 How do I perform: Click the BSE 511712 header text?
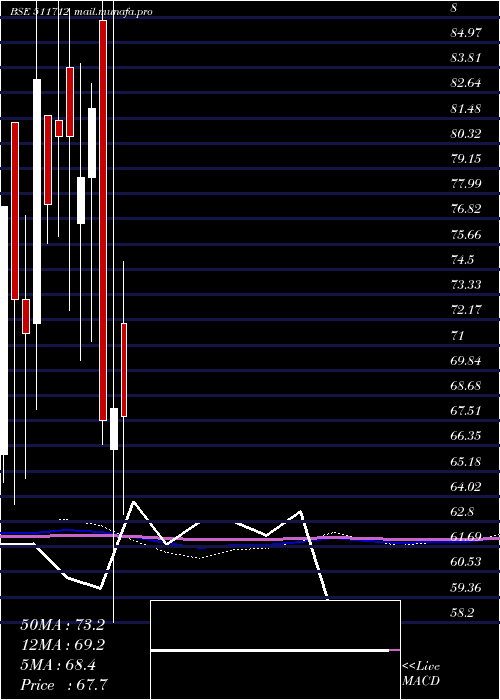pos(40,12)
